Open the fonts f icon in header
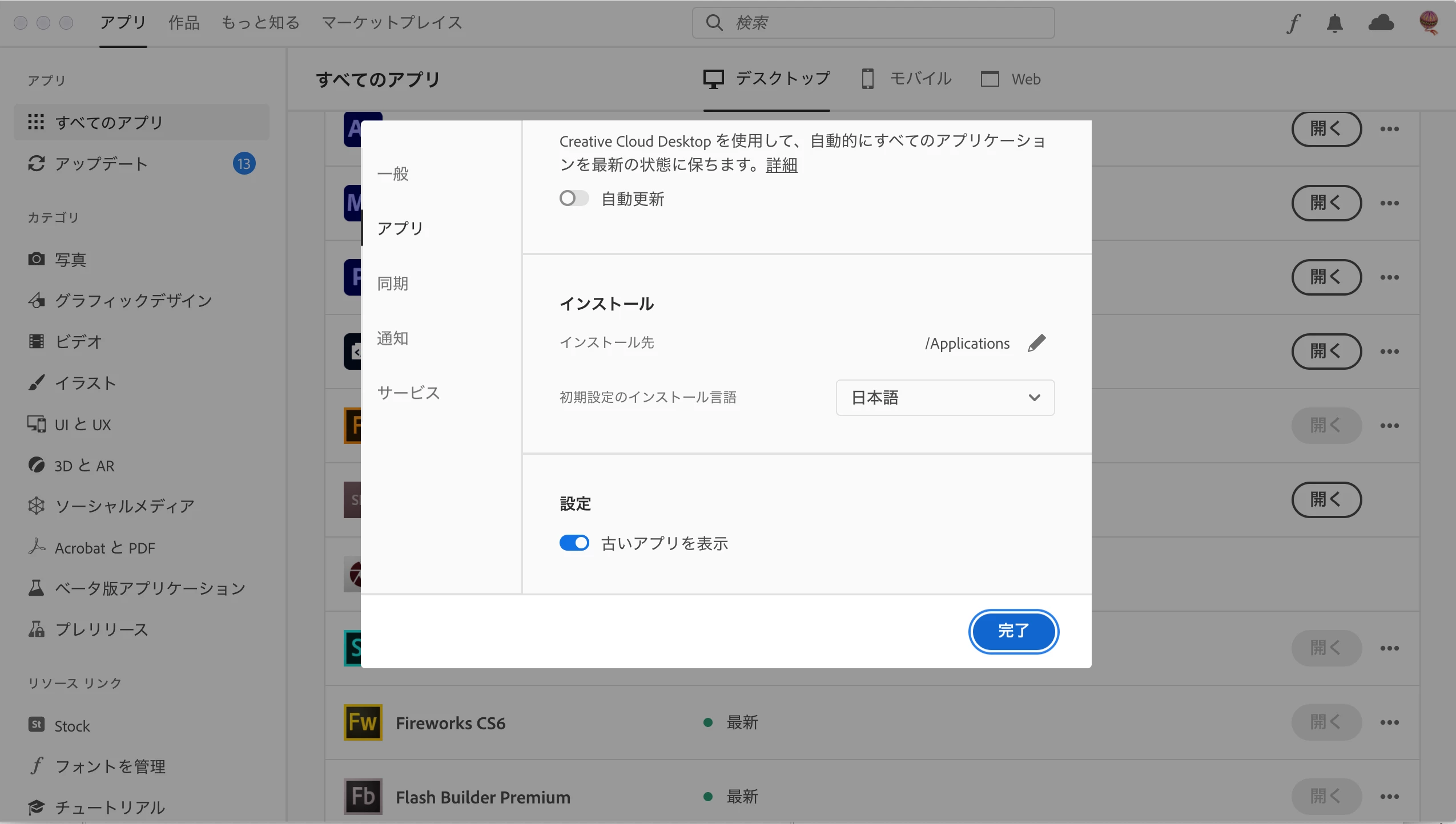The width and height of the screenshot is (1456, 824). coord(1293,23)
